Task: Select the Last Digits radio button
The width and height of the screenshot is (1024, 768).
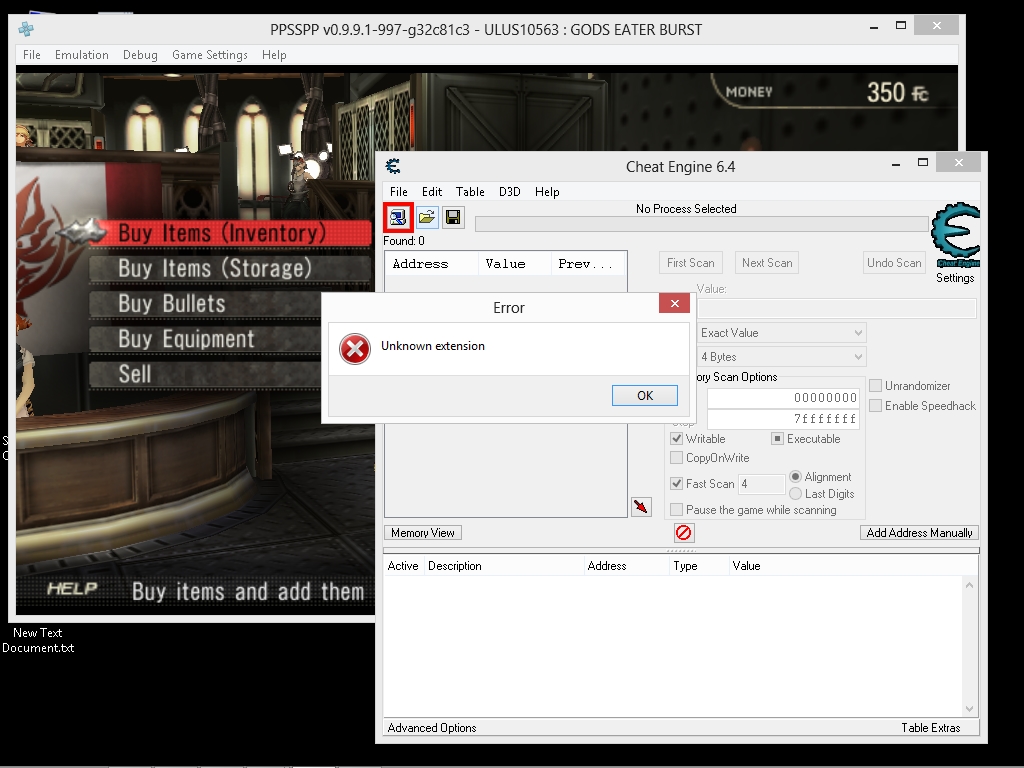Action: coord(796,494)
